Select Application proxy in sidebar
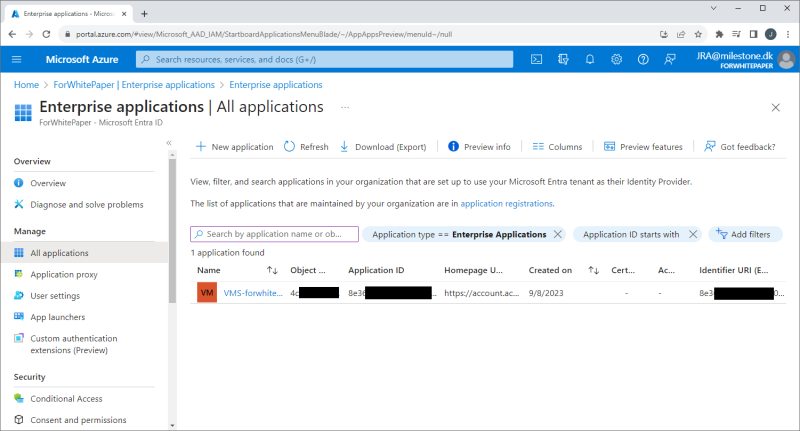Image resolution: width=800 pixels, height=431 pixels. pyautogui.click(x=64, y=274)
